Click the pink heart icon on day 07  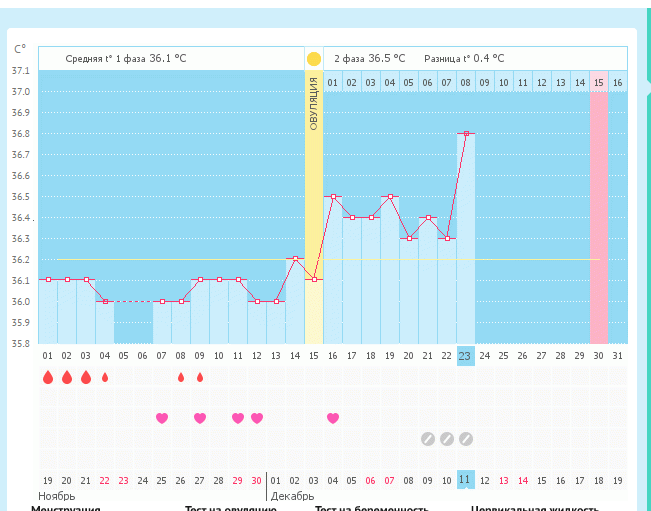161,418
